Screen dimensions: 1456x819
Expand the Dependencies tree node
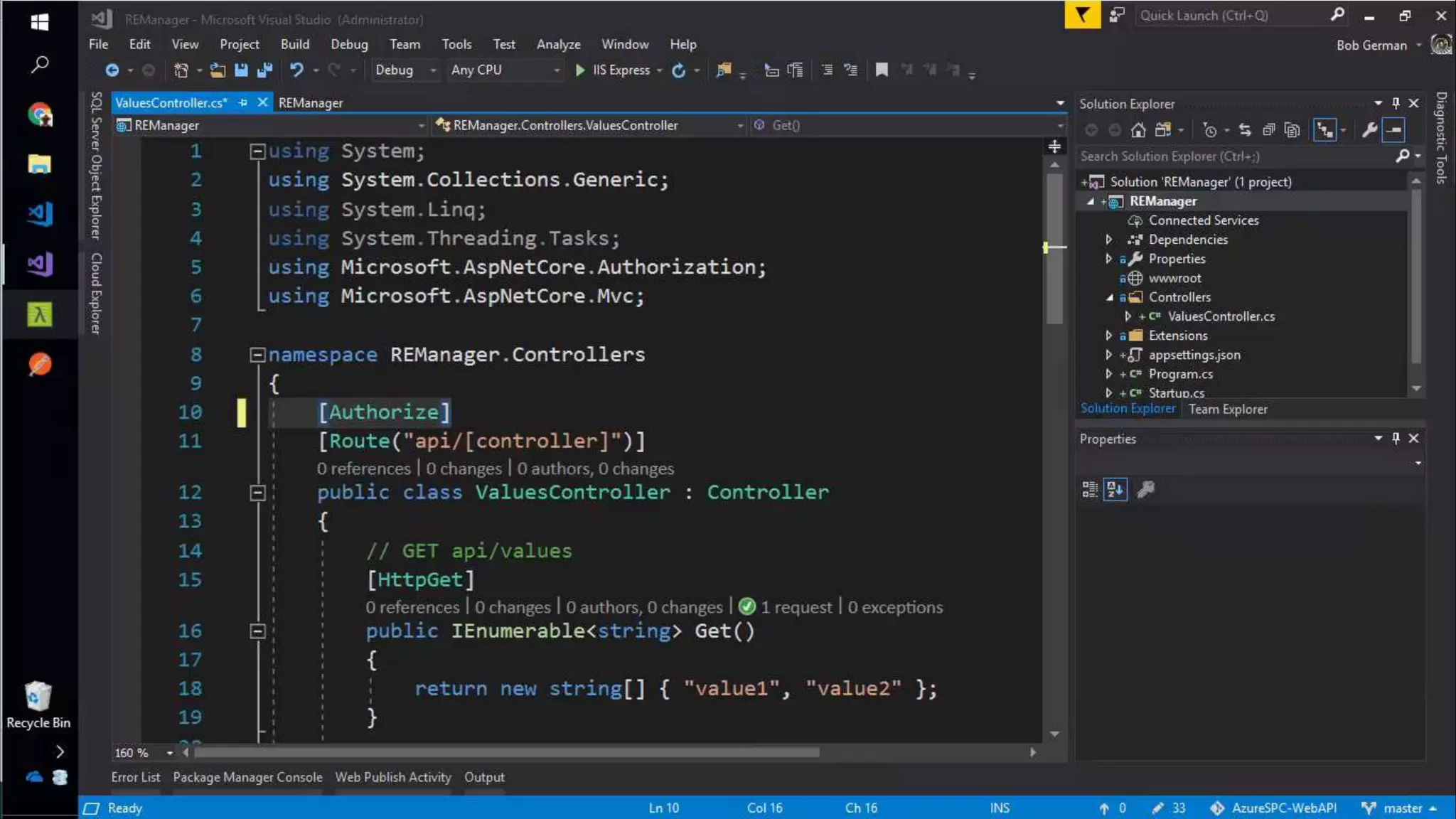1109,240
